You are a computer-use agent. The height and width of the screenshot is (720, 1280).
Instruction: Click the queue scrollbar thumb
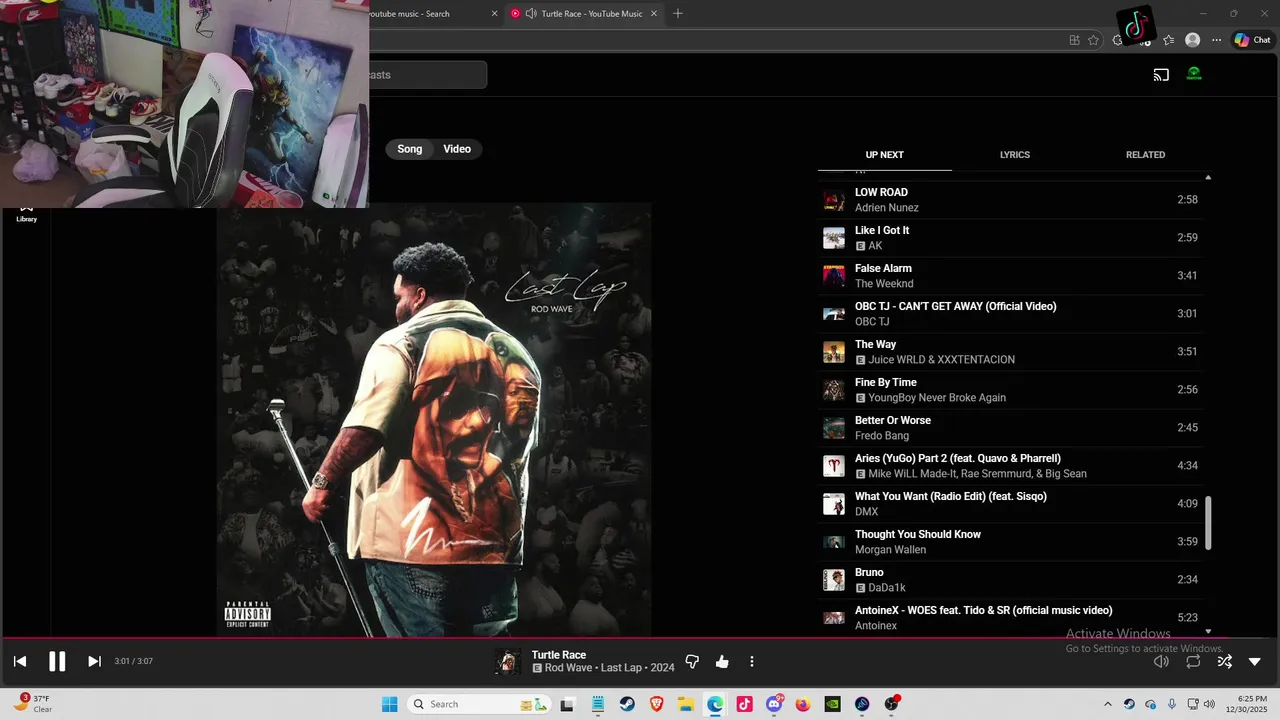tap(1208, 522)
